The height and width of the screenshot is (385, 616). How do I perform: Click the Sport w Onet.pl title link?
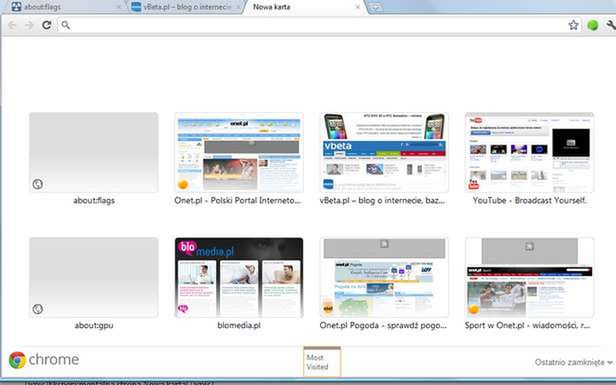coord(528,325)
